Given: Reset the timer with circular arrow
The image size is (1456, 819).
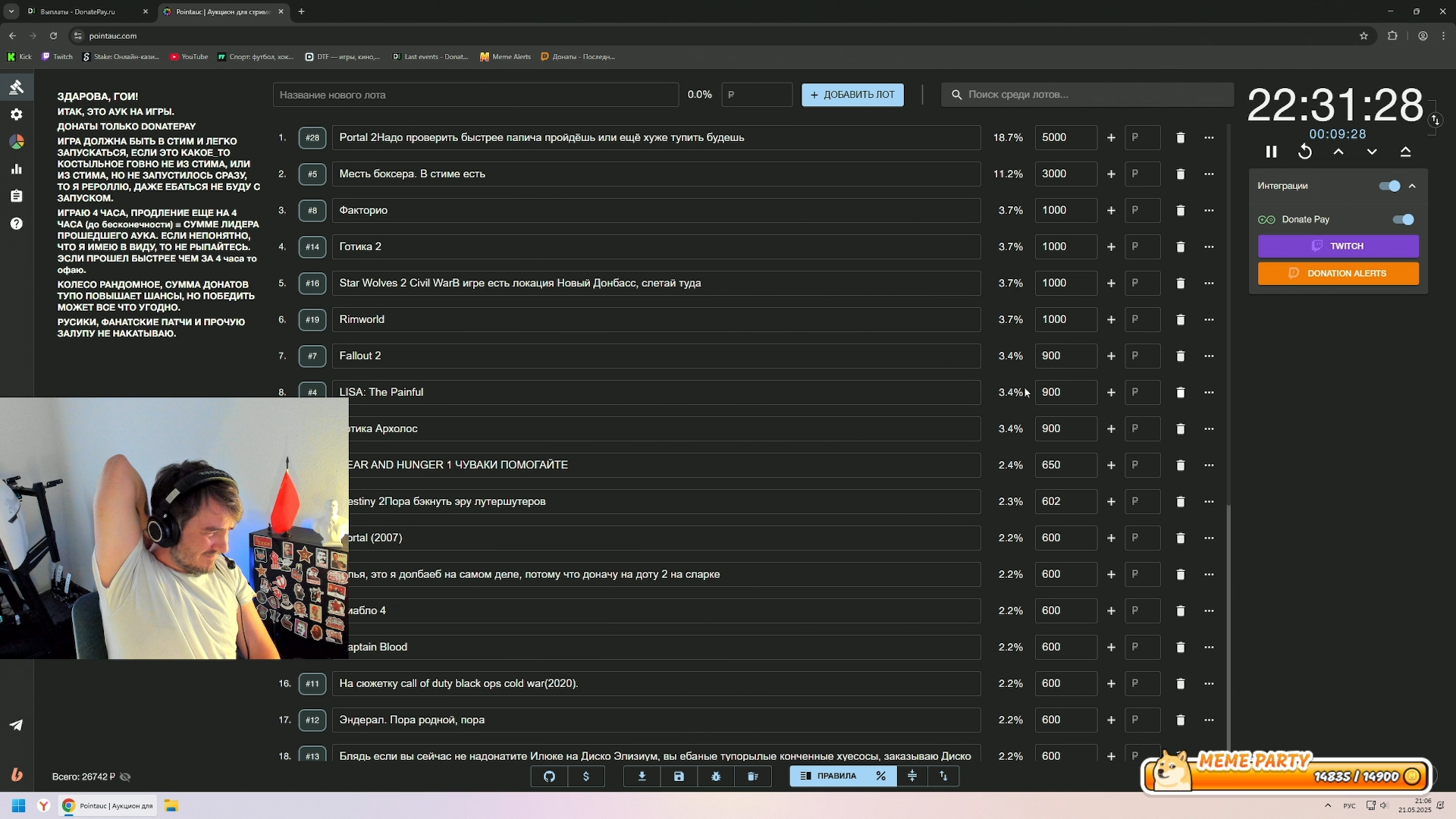Looking at the screenshot, I should (x=1305, y=152).
